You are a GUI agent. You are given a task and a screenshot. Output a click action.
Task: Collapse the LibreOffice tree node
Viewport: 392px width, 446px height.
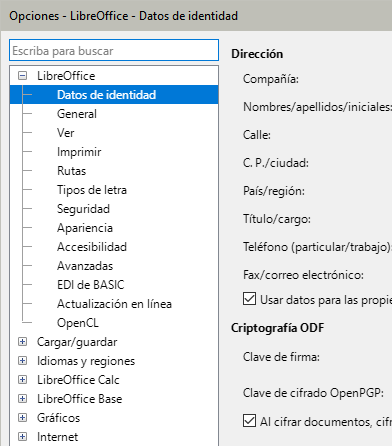click(22, 76)
